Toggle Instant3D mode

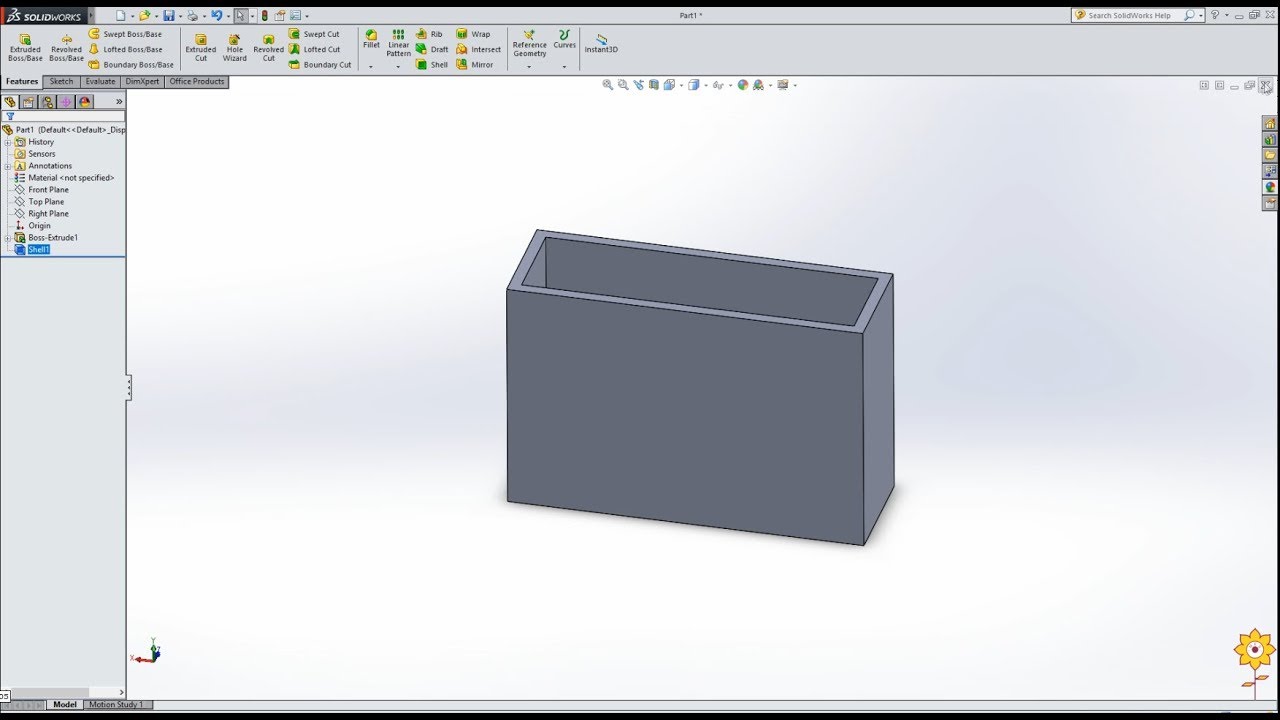point(601,43)
